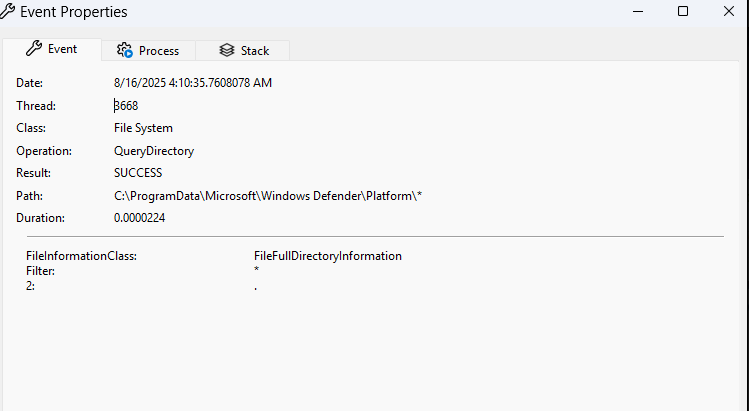This screenshot has height=411, width=749.
Task: Open the Stack tab
Action: tap(243, 50)
